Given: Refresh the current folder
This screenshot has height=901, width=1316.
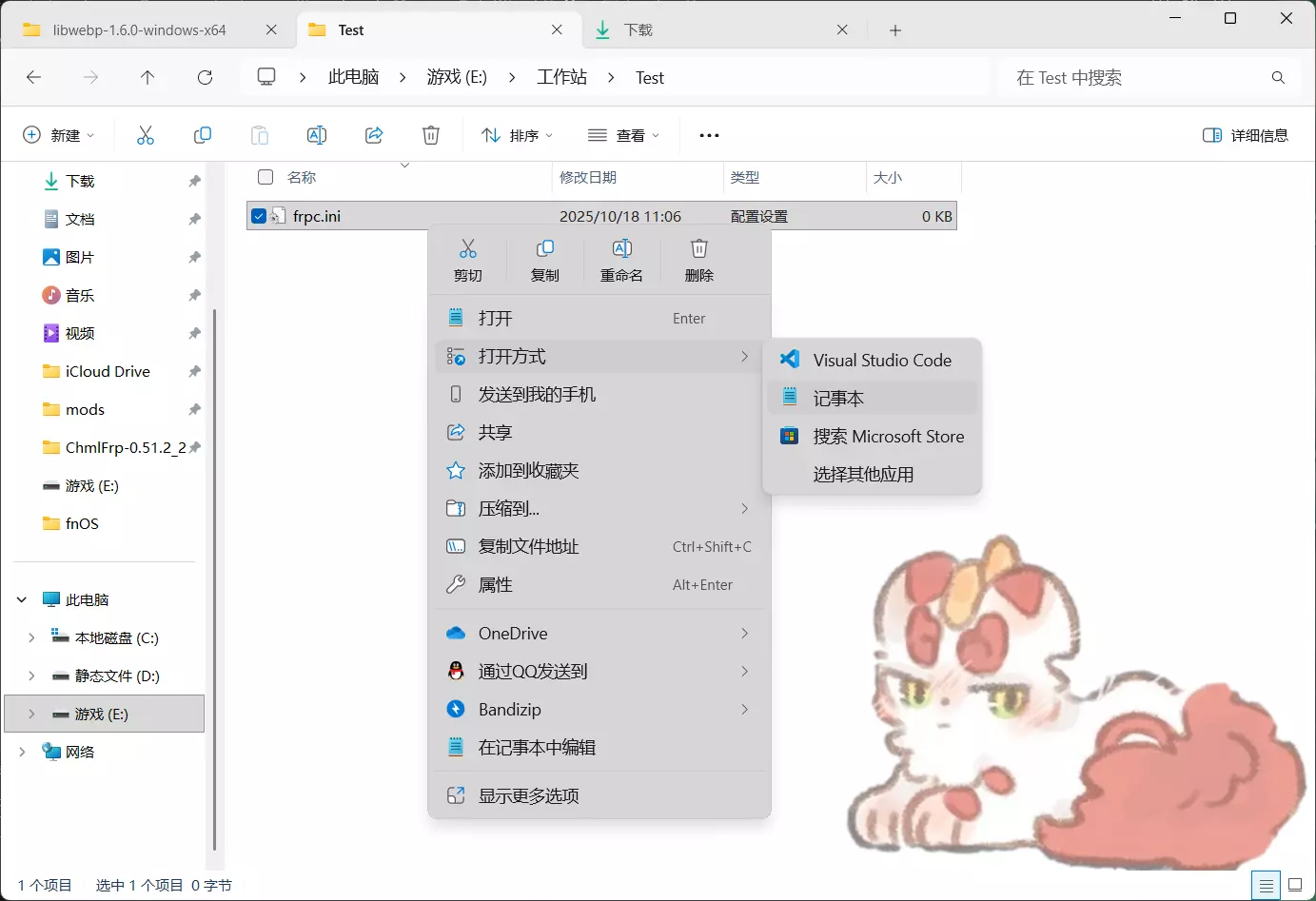Looking at the screenshot, I should click(x=205, y=77).
